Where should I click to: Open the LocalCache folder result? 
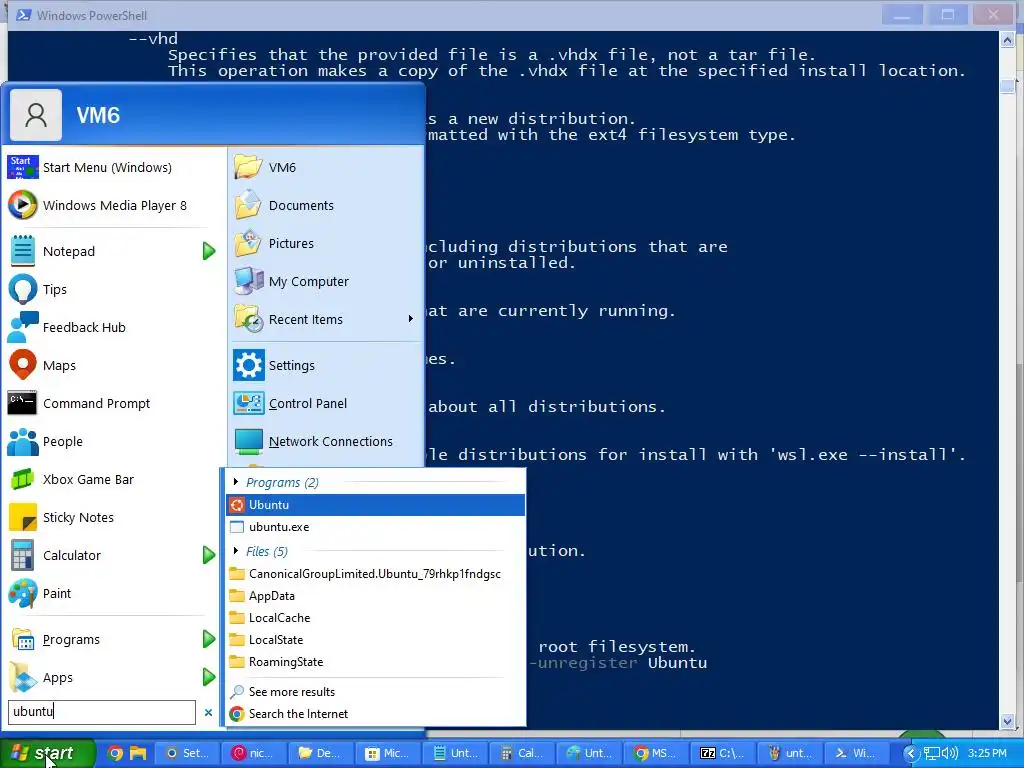click(376, 618)
